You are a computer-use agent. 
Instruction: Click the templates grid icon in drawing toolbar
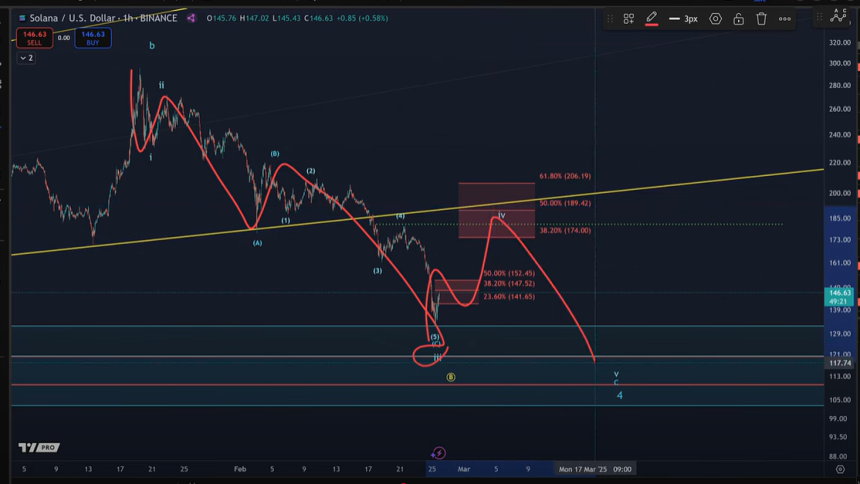point(629,18)
